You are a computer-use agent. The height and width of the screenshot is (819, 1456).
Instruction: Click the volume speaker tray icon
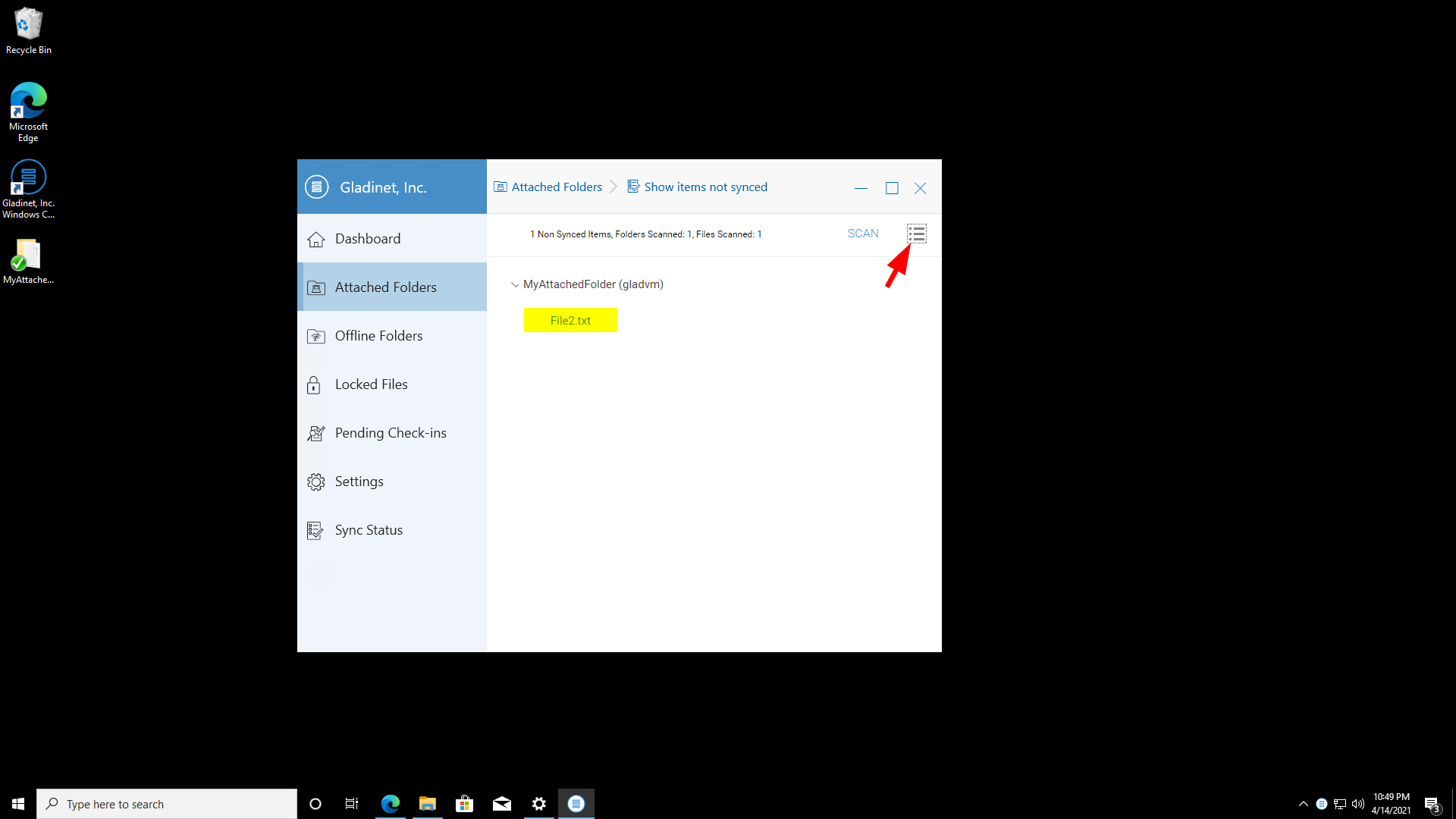(1358, 804)
